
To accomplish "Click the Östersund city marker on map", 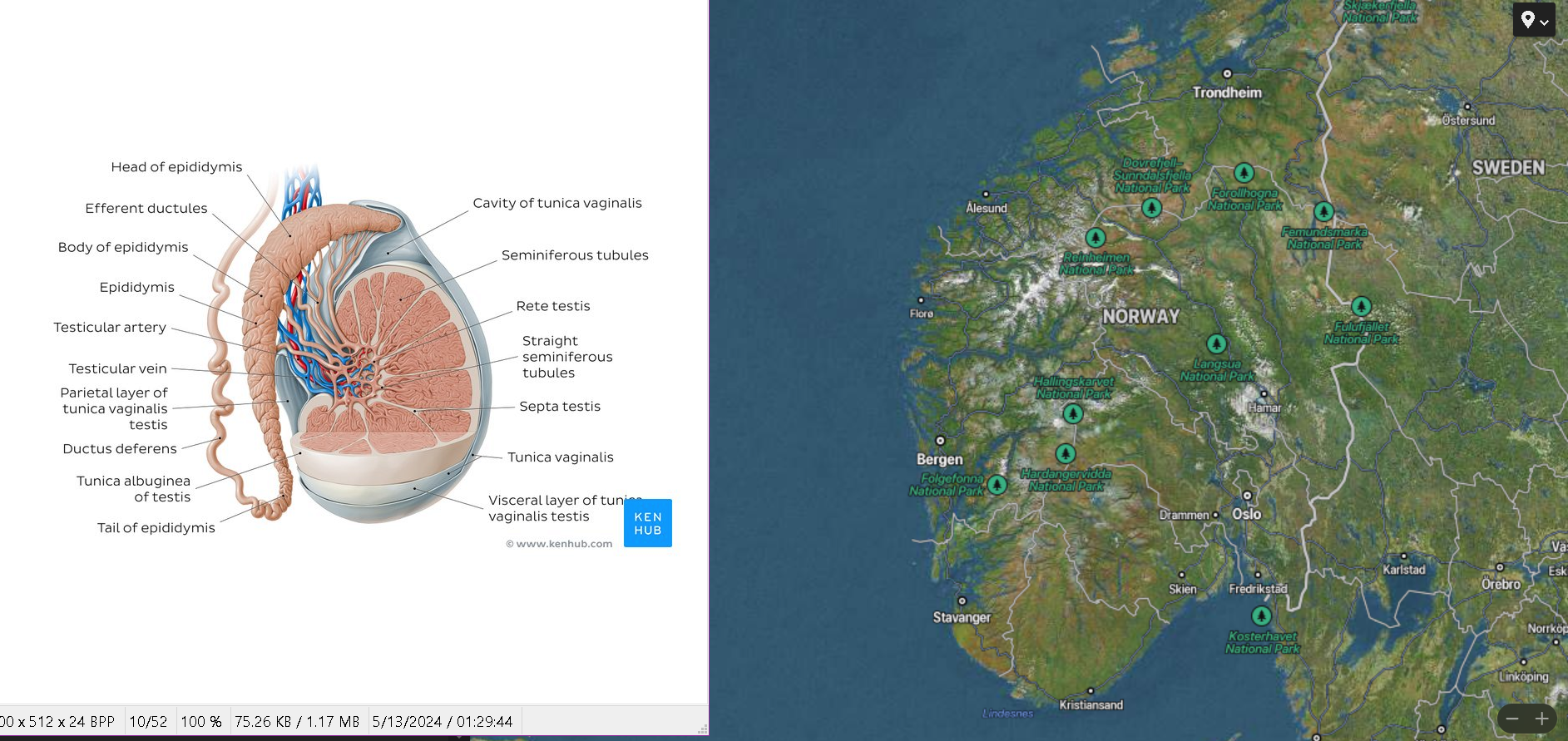I will pyautogui.click(x=1467, y=106).
